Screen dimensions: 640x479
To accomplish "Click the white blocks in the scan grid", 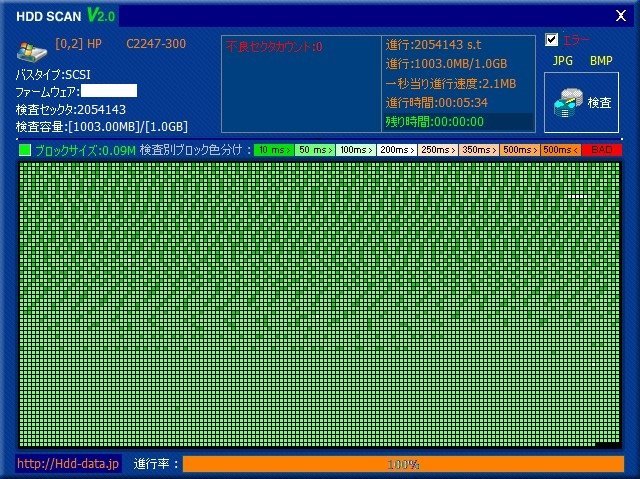I will [x=578, y=196].
